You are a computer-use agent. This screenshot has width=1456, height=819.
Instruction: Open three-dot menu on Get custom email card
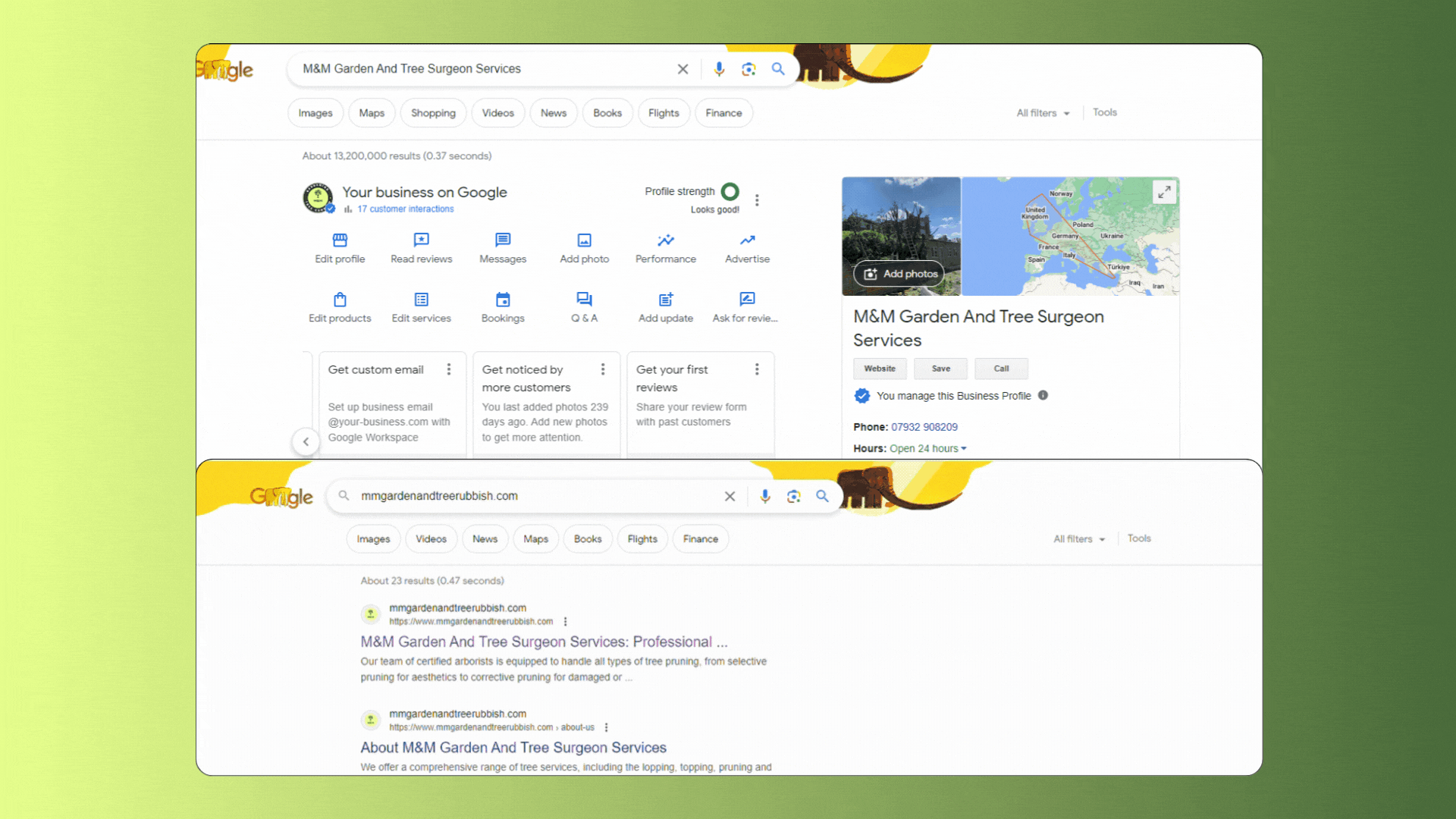point(449,369)
